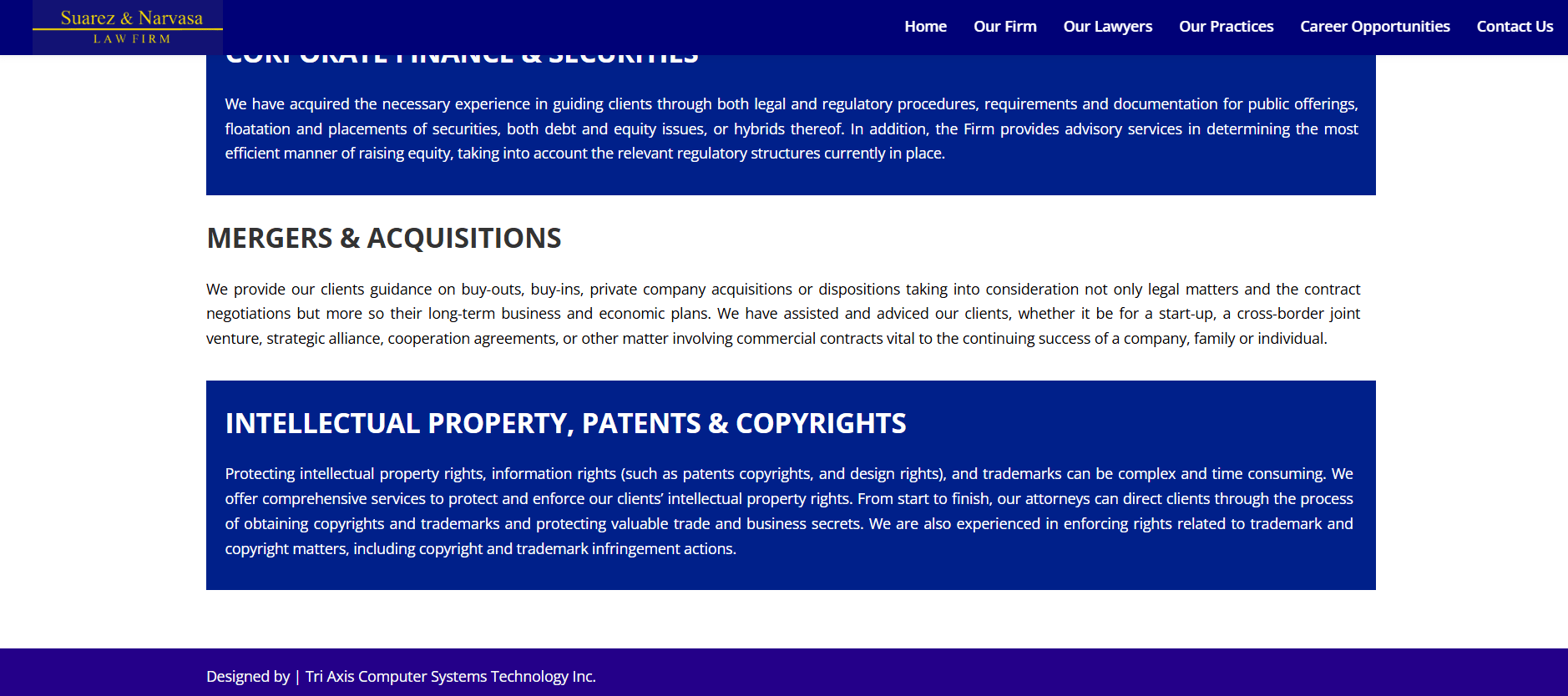Click the Tri Axis Computer Systems Technology link
This screenshot has height=696, width=1568.
tap(449, 676)
